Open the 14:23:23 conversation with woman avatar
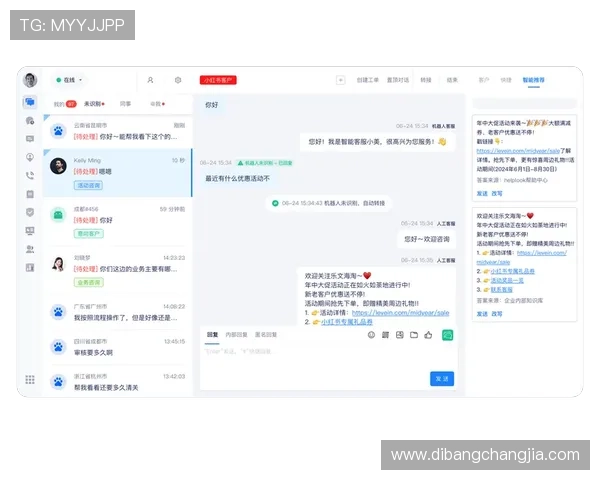The image size is (600, 480). coord(117,271)
